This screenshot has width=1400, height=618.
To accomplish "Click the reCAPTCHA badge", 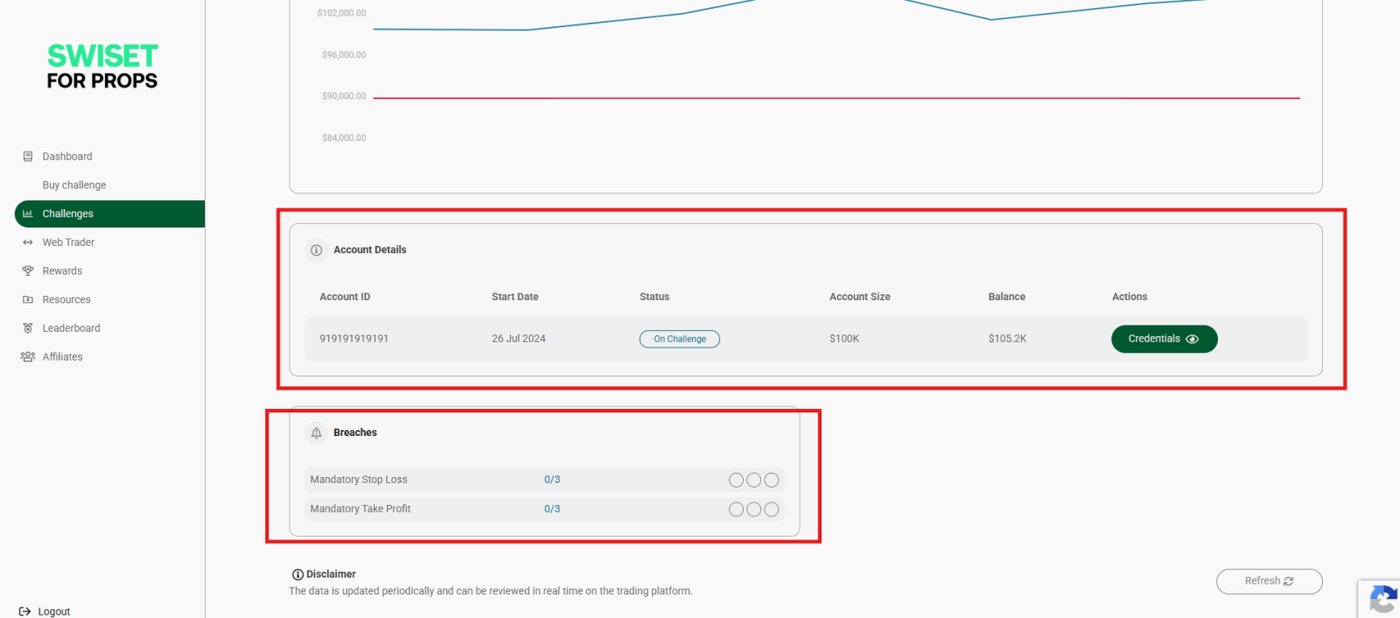I will tap(1382, 599).
